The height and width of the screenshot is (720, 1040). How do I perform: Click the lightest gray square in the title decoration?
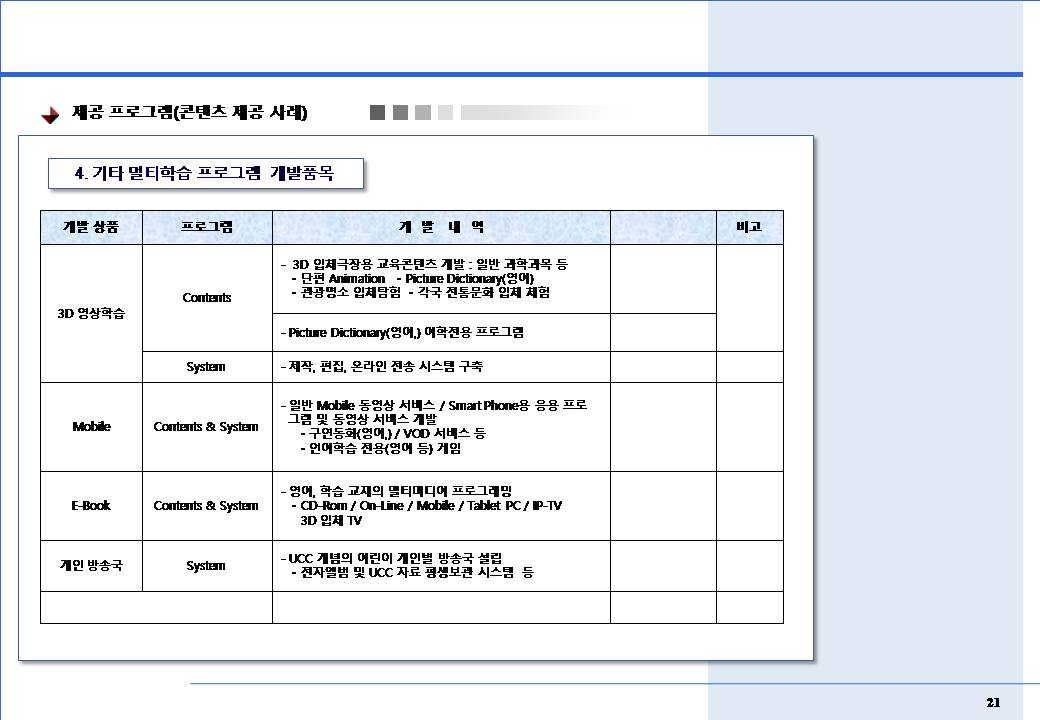point(445,113)
